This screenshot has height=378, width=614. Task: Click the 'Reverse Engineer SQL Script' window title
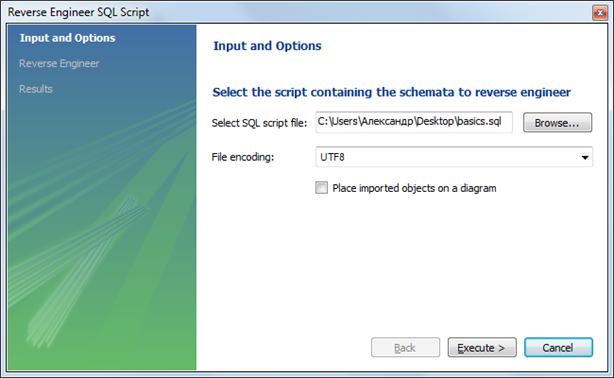[78, 12]
